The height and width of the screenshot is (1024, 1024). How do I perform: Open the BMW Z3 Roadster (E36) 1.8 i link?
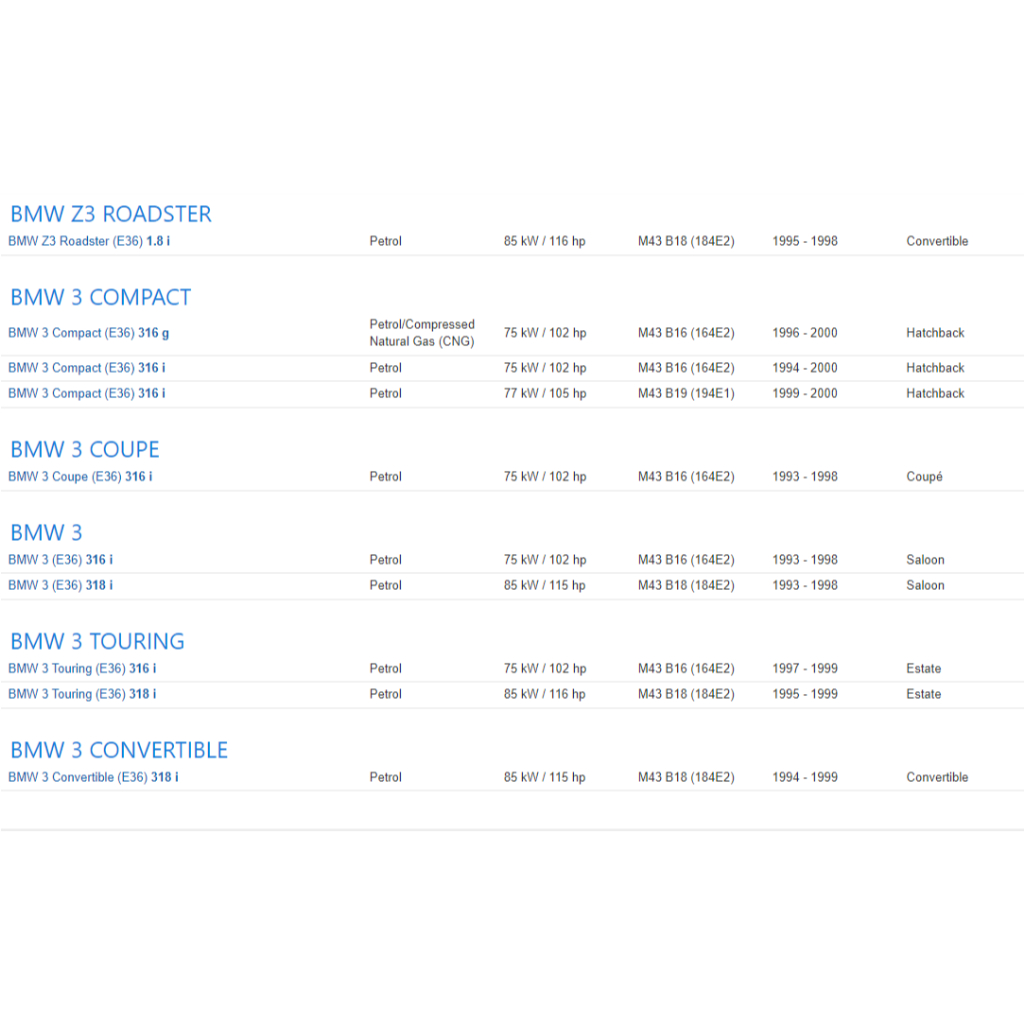tap(89, 241)
